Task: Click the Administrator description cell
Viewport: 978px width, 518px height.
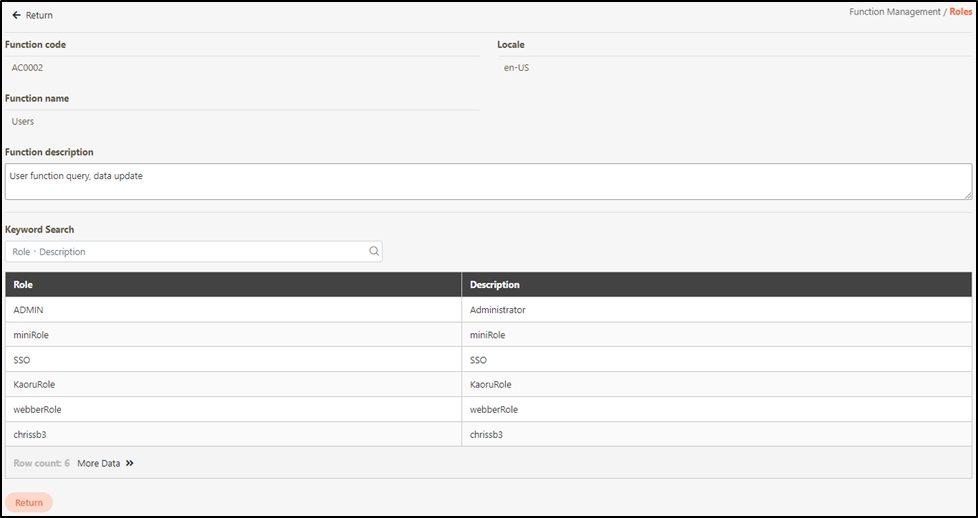Action: (498, 310)
